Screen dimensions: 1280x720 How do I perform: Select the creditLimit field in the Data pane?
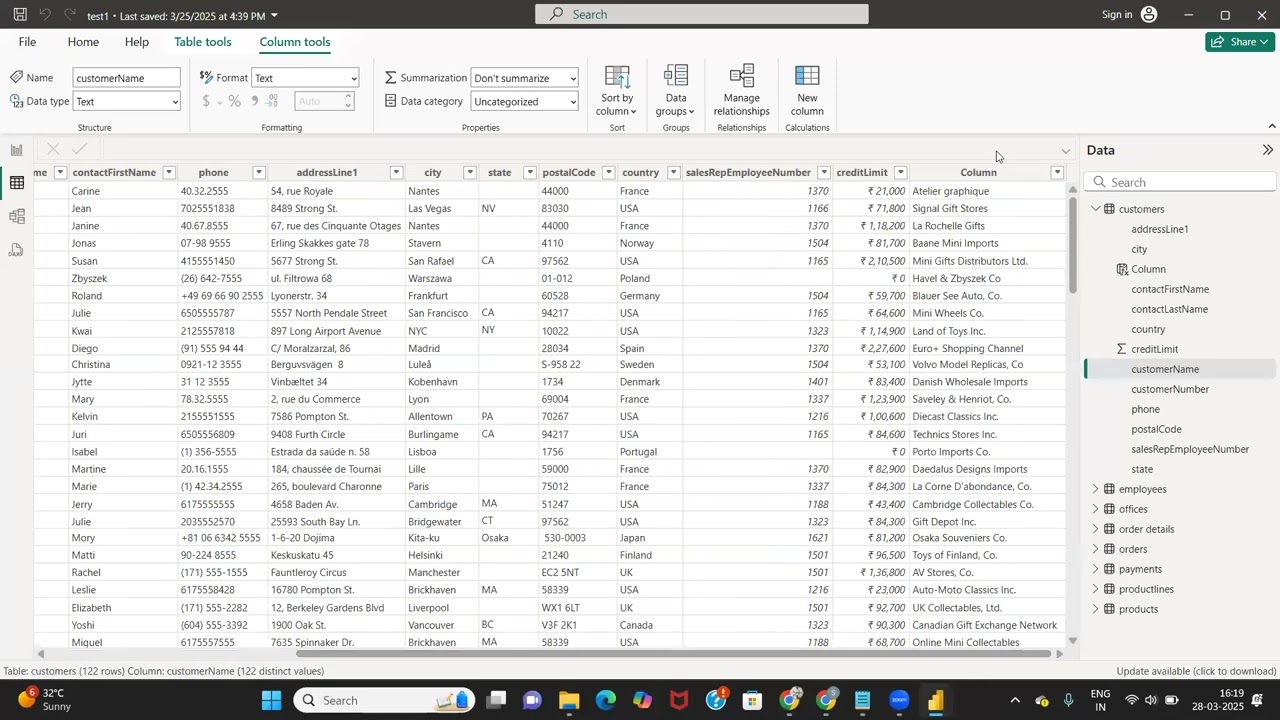(1155, 349)
